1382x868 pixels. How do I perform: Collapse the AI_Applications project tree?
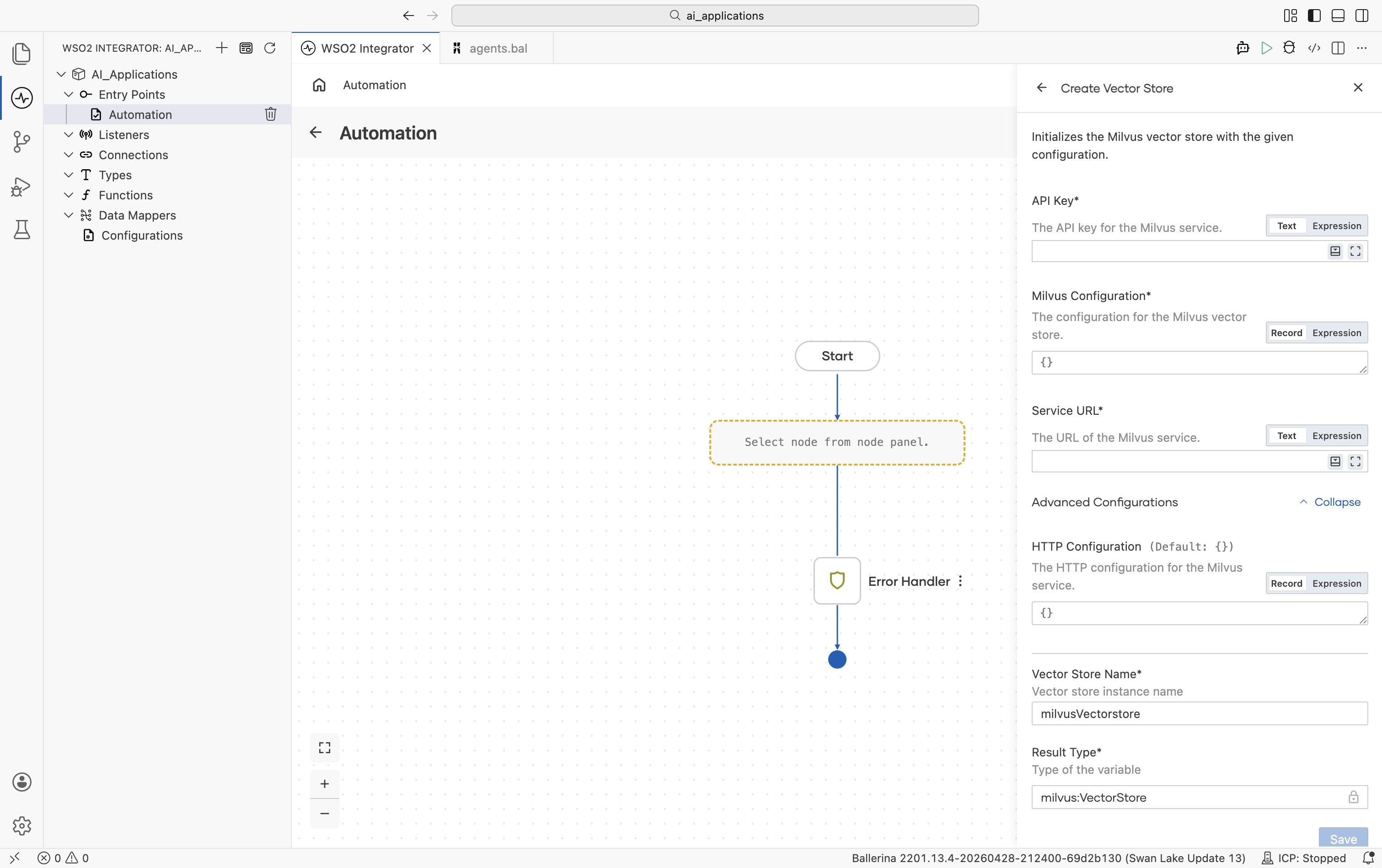point(61,74)
